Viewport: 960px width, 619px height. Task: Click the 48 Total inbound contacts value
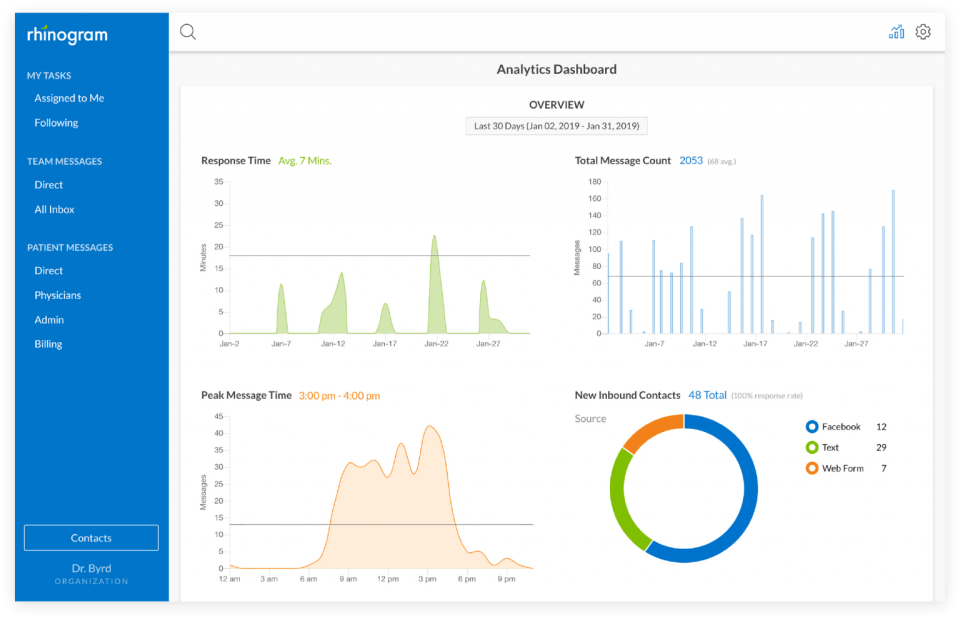(x=707, y=395)
